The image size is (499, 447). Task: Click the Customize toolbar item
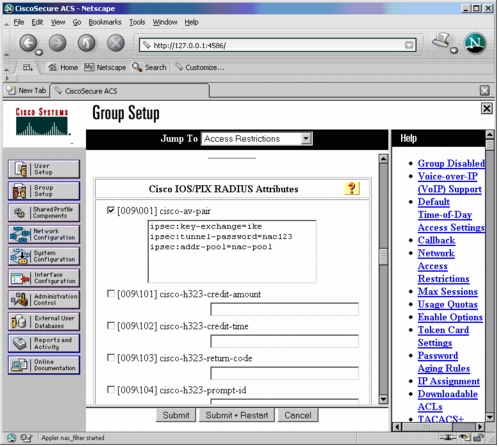click(x=200, y=68)
